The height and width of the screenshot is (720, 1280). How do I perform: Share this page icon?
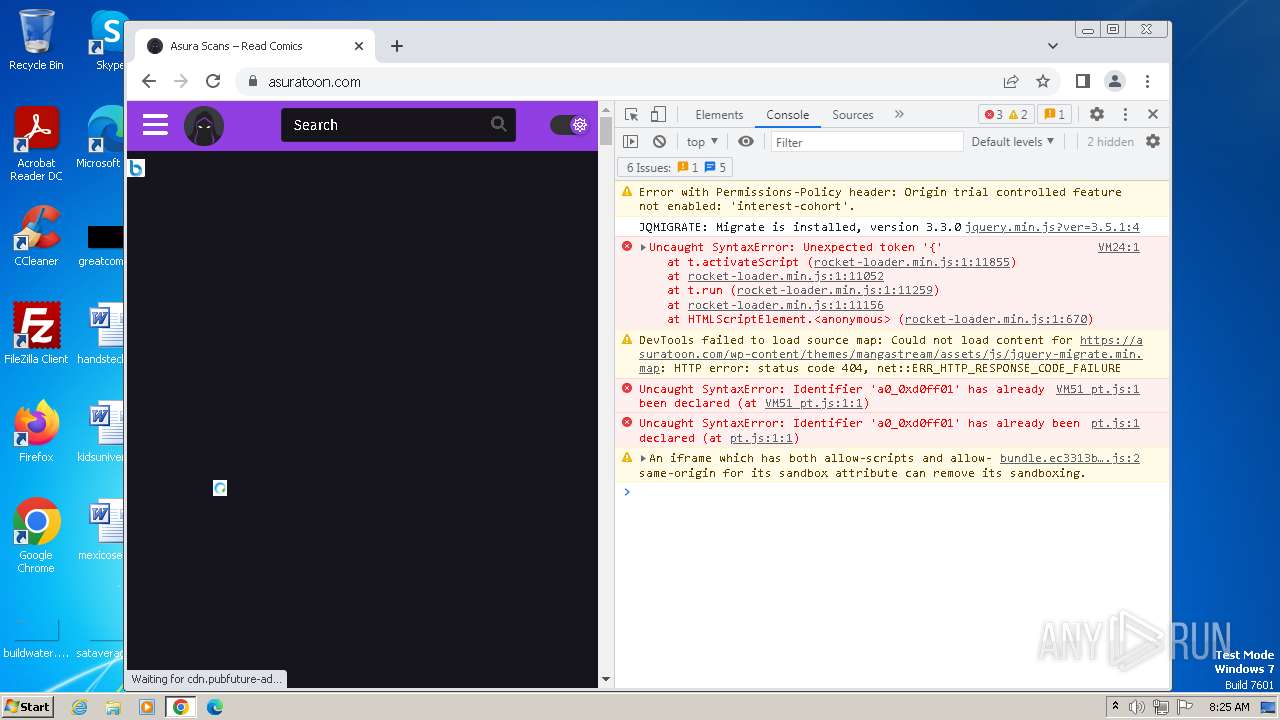(1011, 81)
